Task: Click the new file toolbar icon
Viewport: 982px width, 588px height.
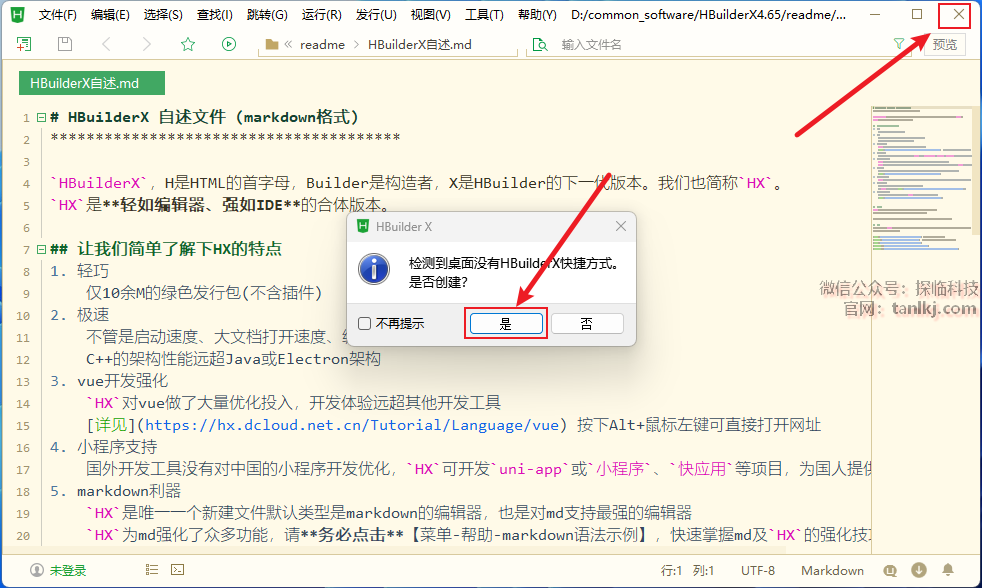Action: (x=24, y=44)
